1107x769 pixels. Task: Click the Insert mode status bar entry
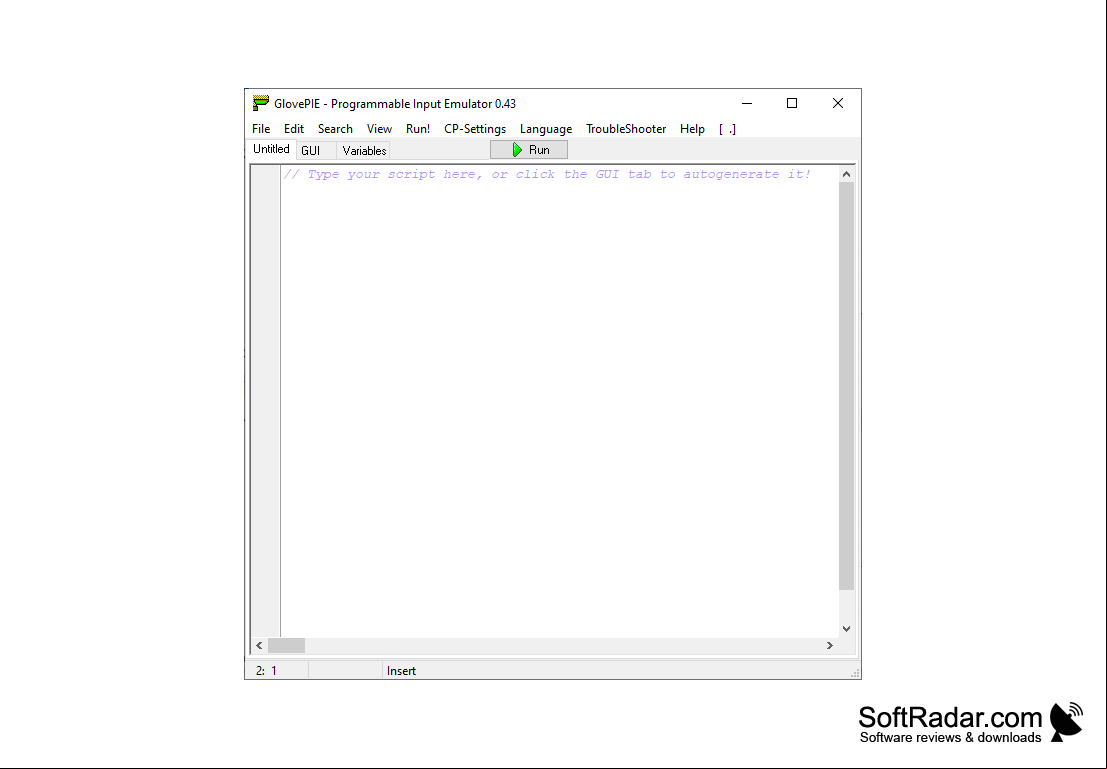coord(401,671)
